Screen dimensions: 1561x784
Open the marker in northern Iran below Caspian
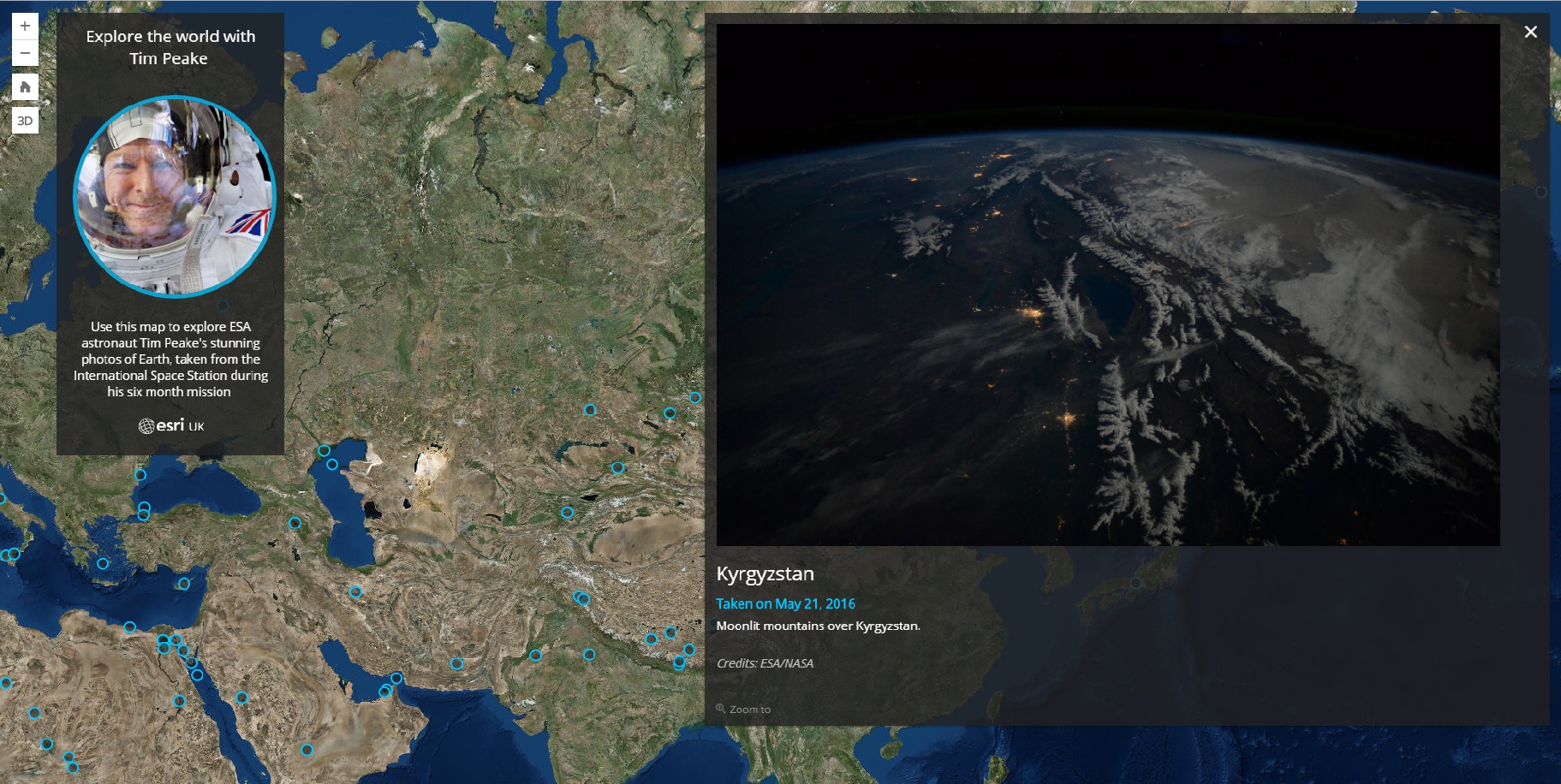coord(355,591)
